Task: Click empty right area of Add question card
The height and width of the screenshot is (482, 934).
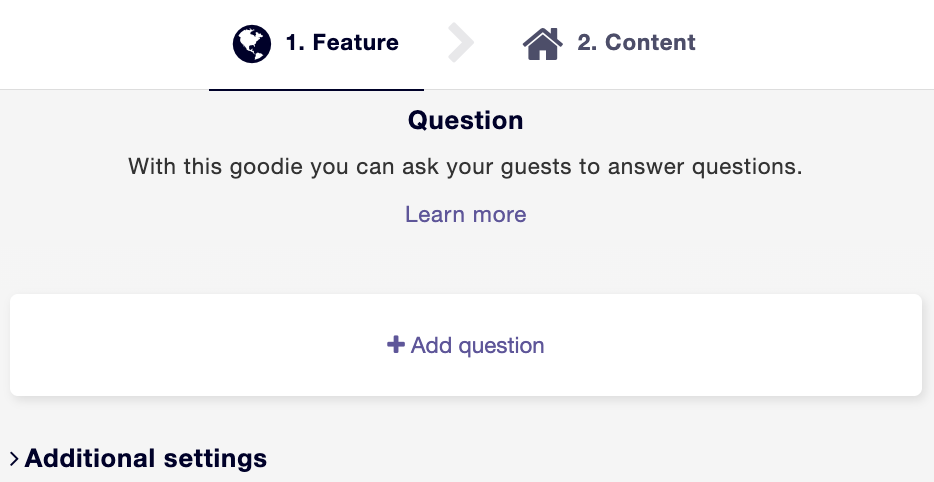Action: tap(733, 345)
